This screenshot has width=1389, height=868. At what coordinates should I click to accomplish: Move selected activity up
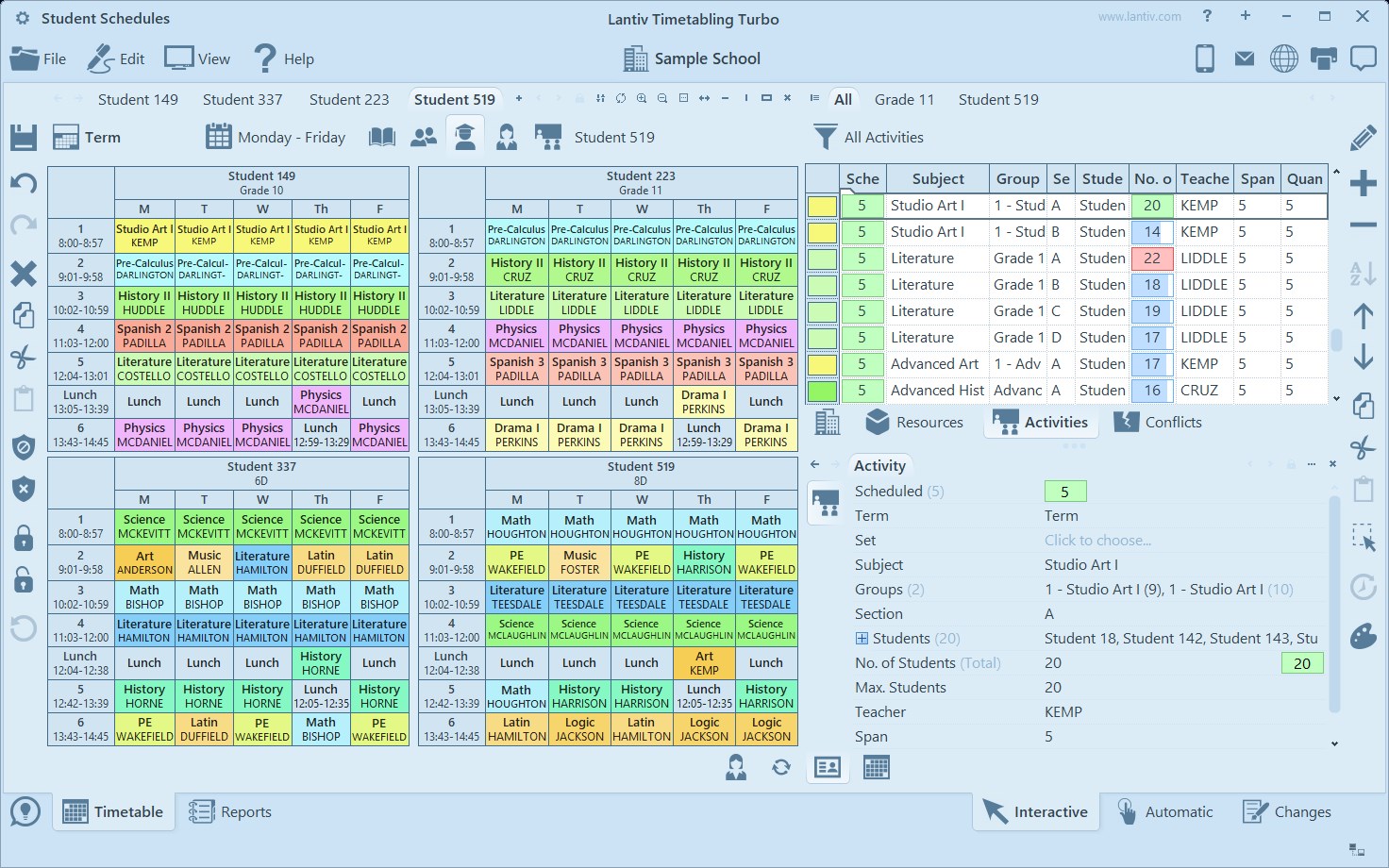click(x=1363, y=316)
